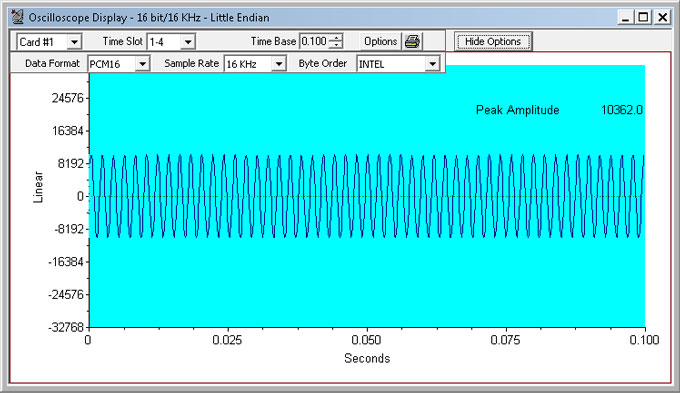This screenshot has height=393, width=680.
Task: Expand the Time Slot 1-4 dropdown
Action: tap(188, 42)
